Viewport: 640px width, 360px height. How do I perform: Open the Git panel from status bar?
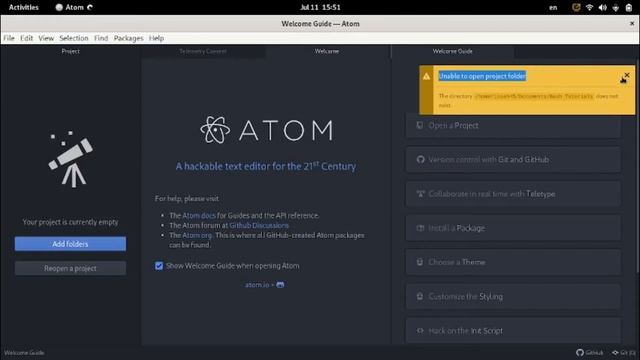[x=624, y=353]
